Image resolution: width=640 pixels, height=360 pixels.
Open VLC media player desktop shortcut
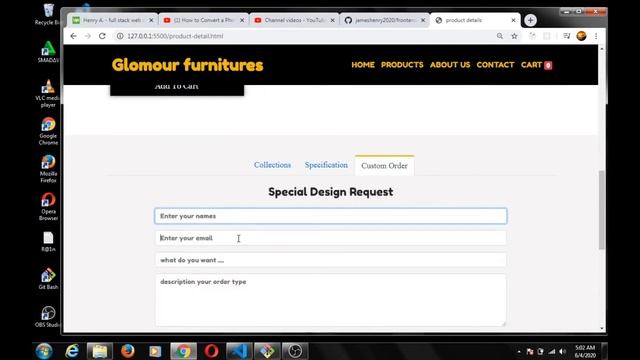(x=48, y=93)
